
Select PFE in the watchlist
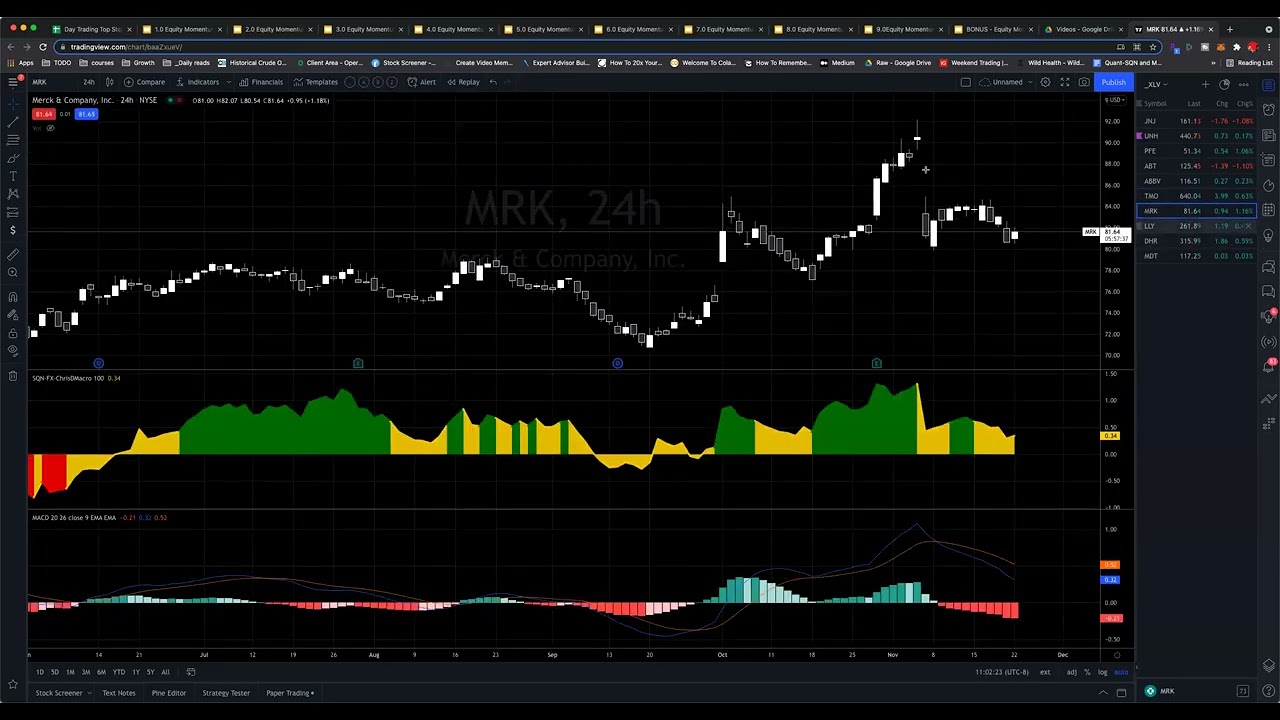pos(1198,151)
